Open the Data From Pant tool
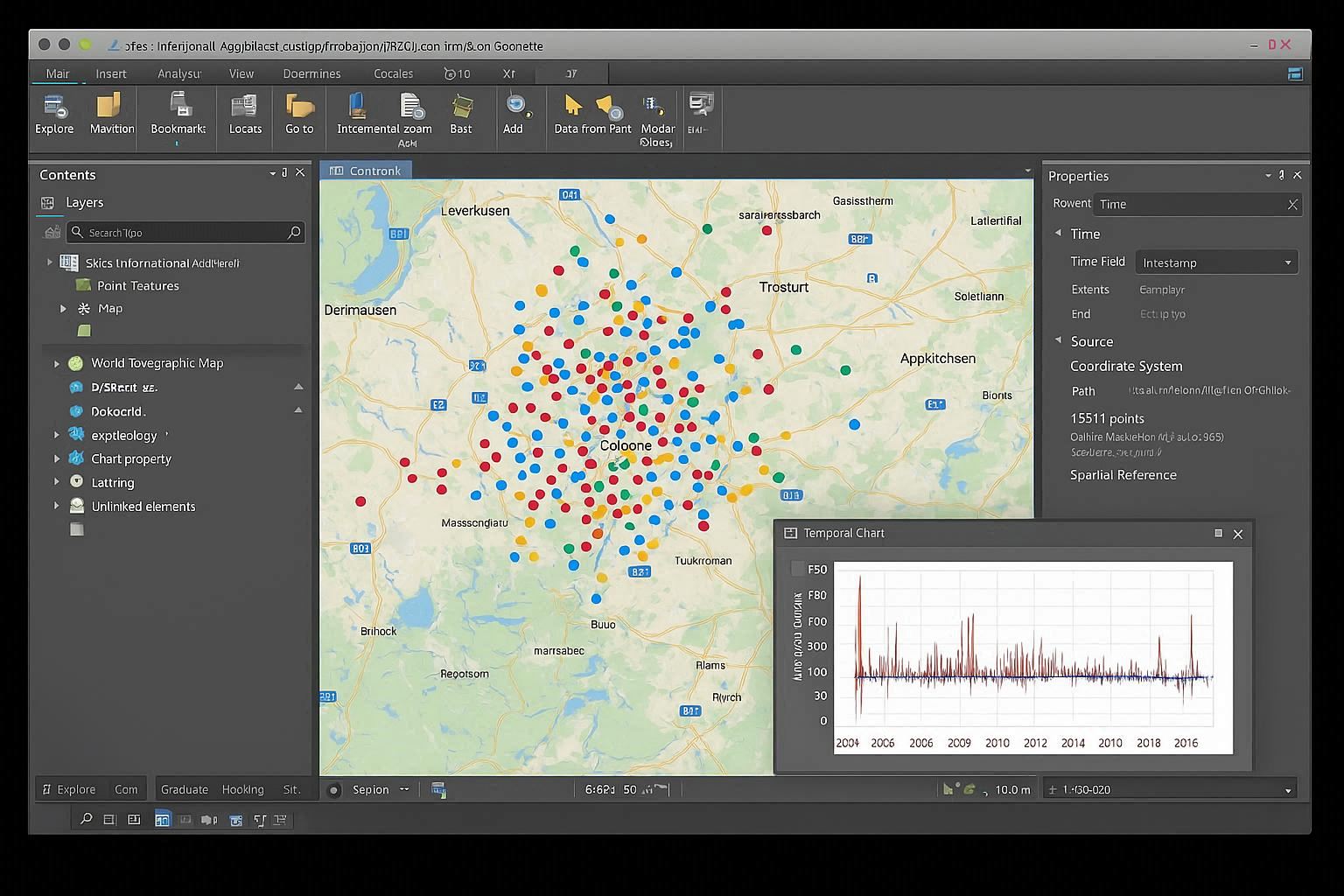The height and width of the screenshot is (896, 1344). tap(591, 114)
